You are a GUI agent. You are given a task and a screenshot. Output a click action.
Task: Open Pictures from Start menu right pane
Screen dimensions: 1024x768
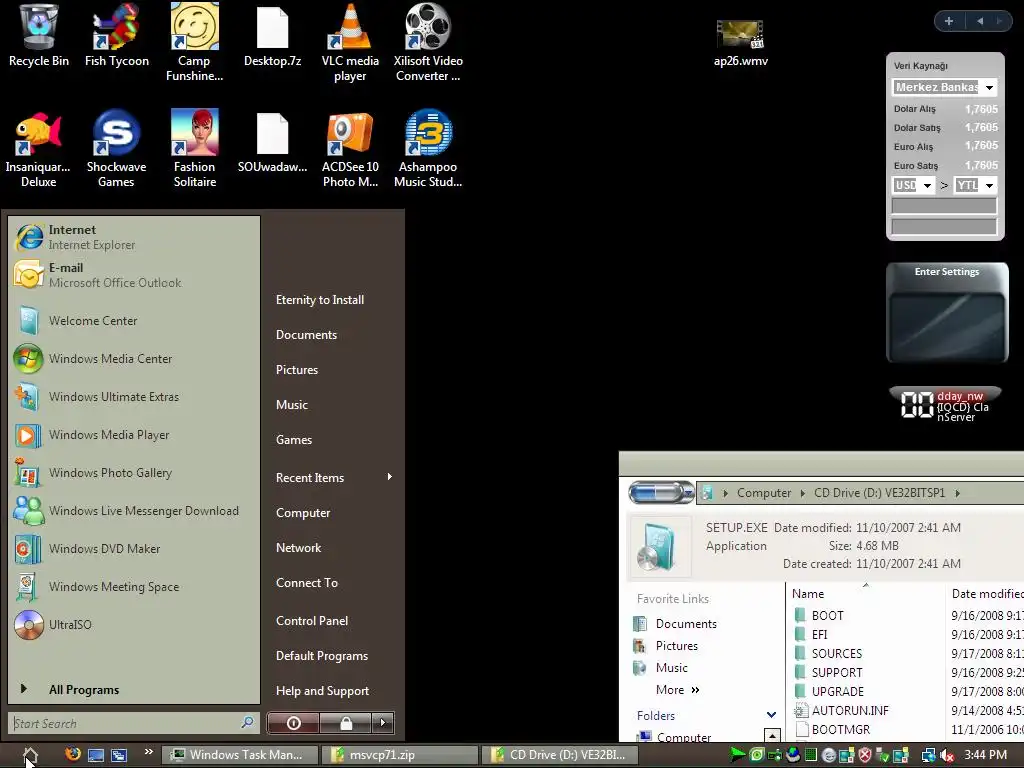(297, 370)
